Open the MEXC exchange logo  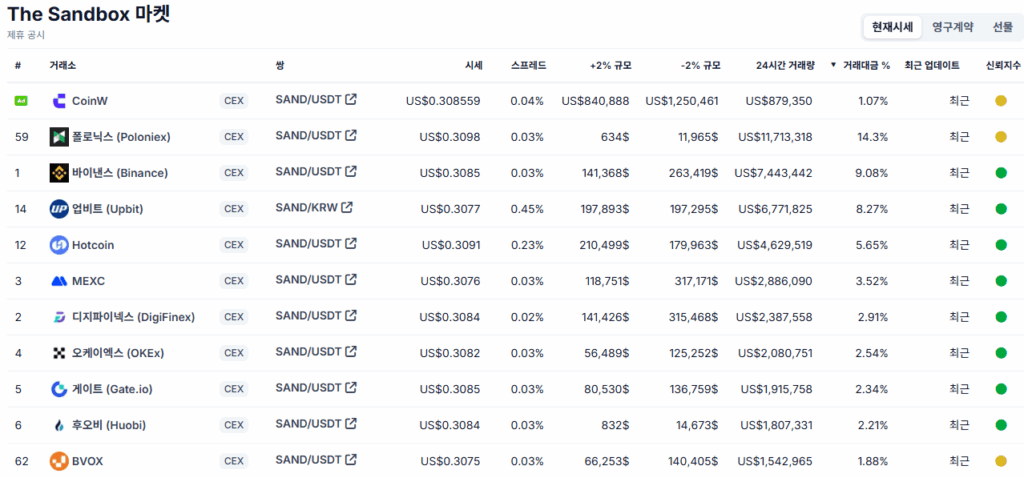(x=59, y=281)
